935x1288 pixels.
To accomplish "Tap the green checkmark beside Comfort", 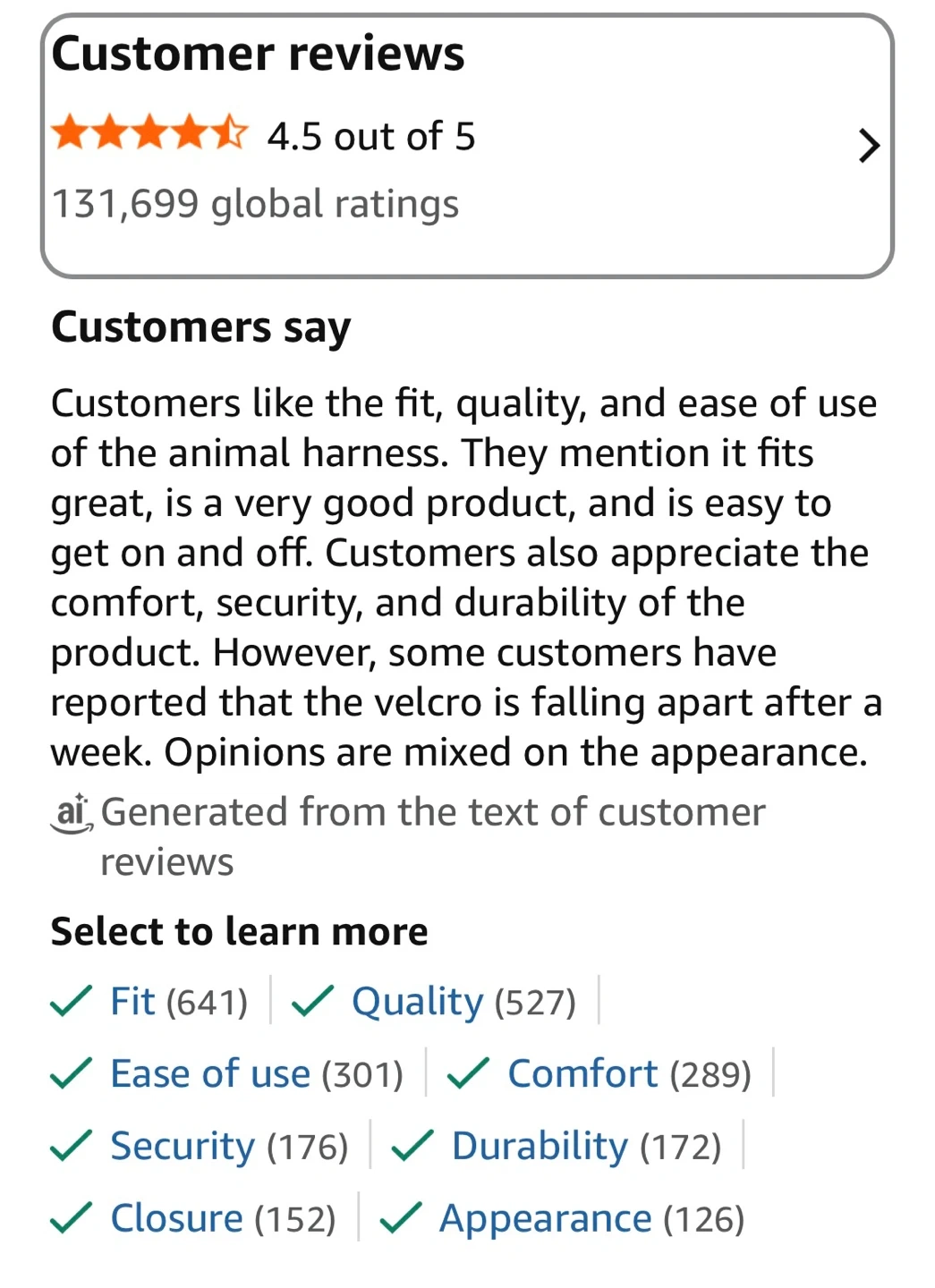I will 467,1074.
